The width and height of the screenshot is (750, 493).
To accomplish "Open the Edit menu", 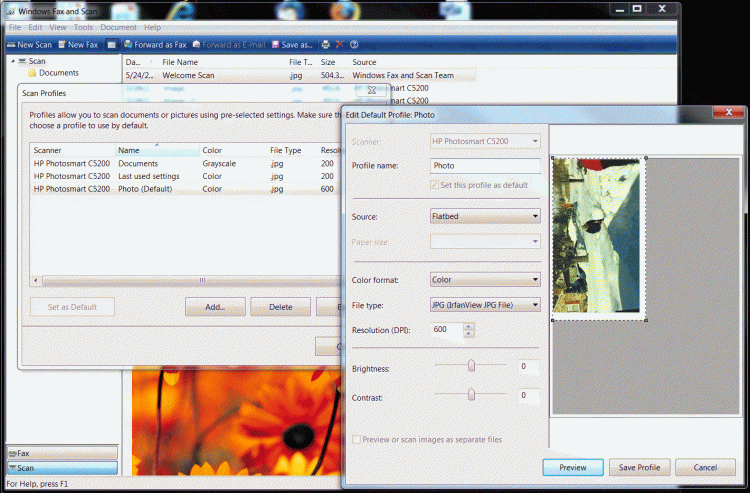I will 35,27.
